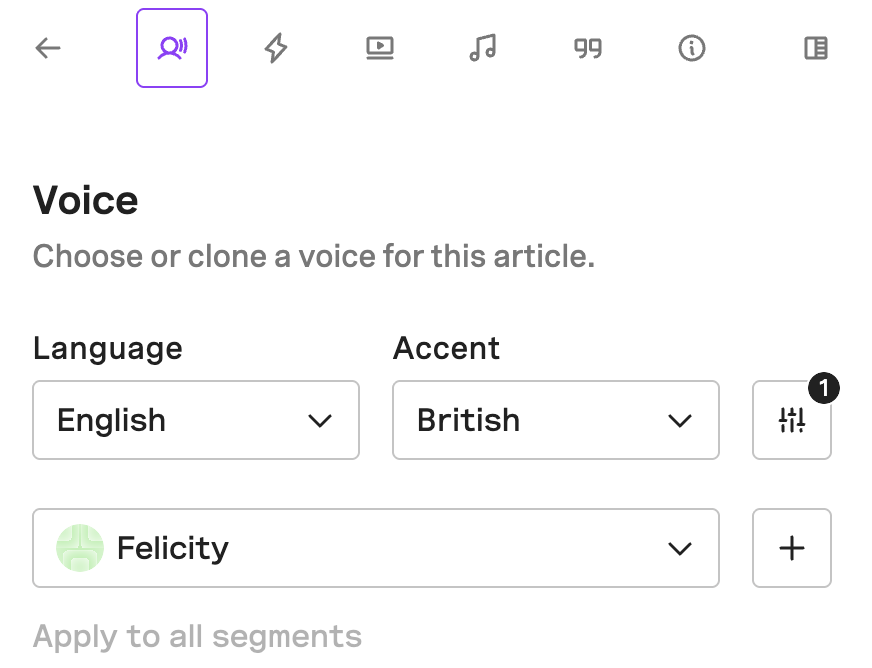This screenshot has width=872, height=668.
Task: Click Felicity's green avatar icon
Action: tap(79, 548)
